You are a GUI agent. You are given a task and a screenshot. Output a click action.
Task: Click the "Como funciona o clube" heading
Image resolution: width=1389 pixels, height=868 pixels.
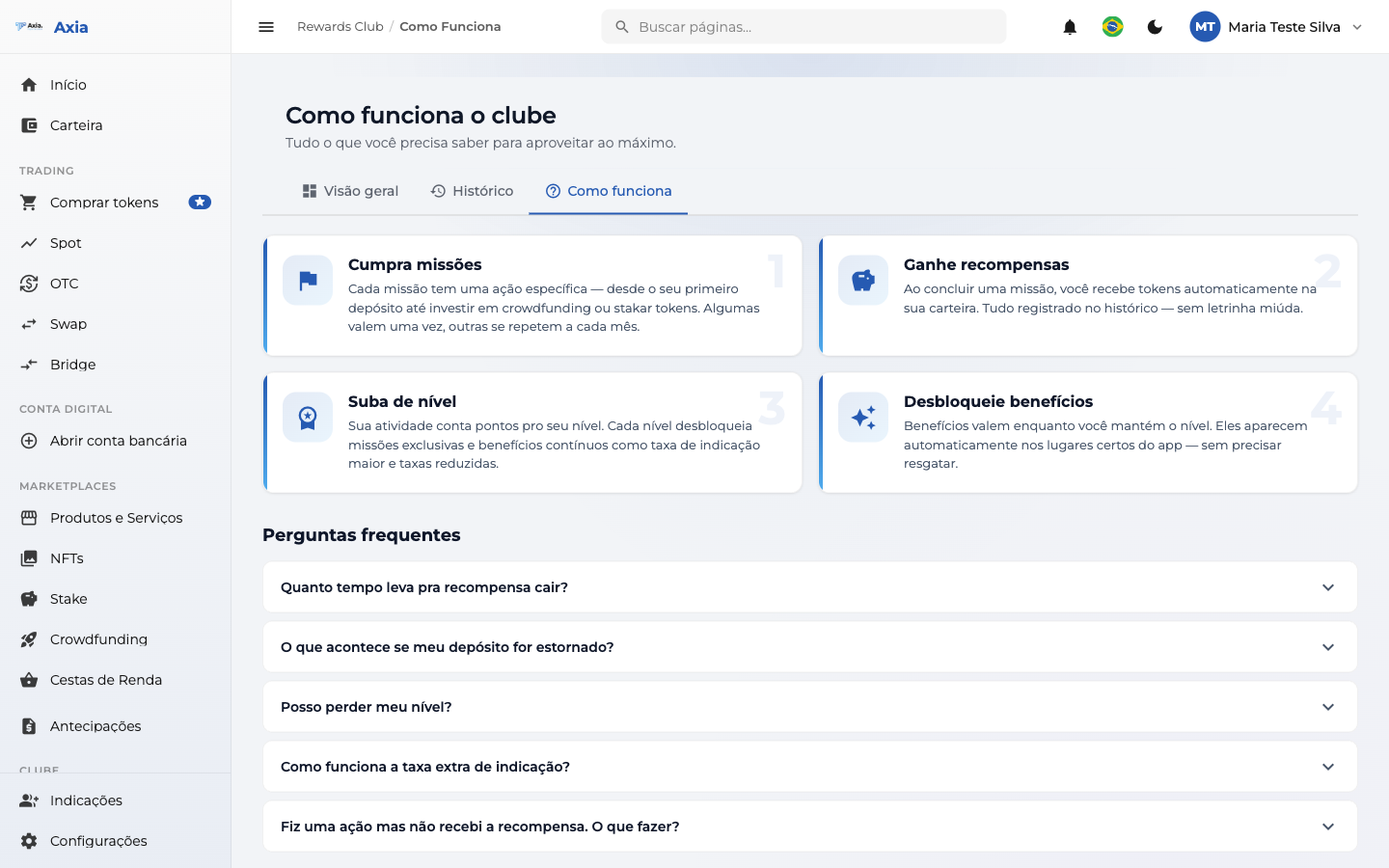(x=421, y=115)
